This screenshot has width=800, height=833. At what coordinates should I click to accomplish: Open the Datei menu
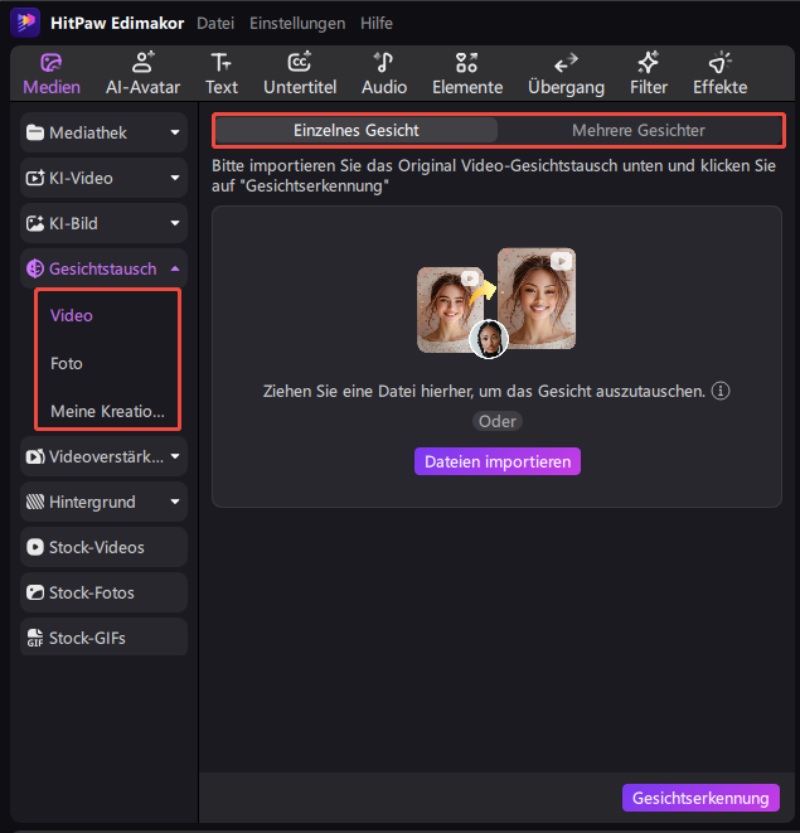coord(215,23)
